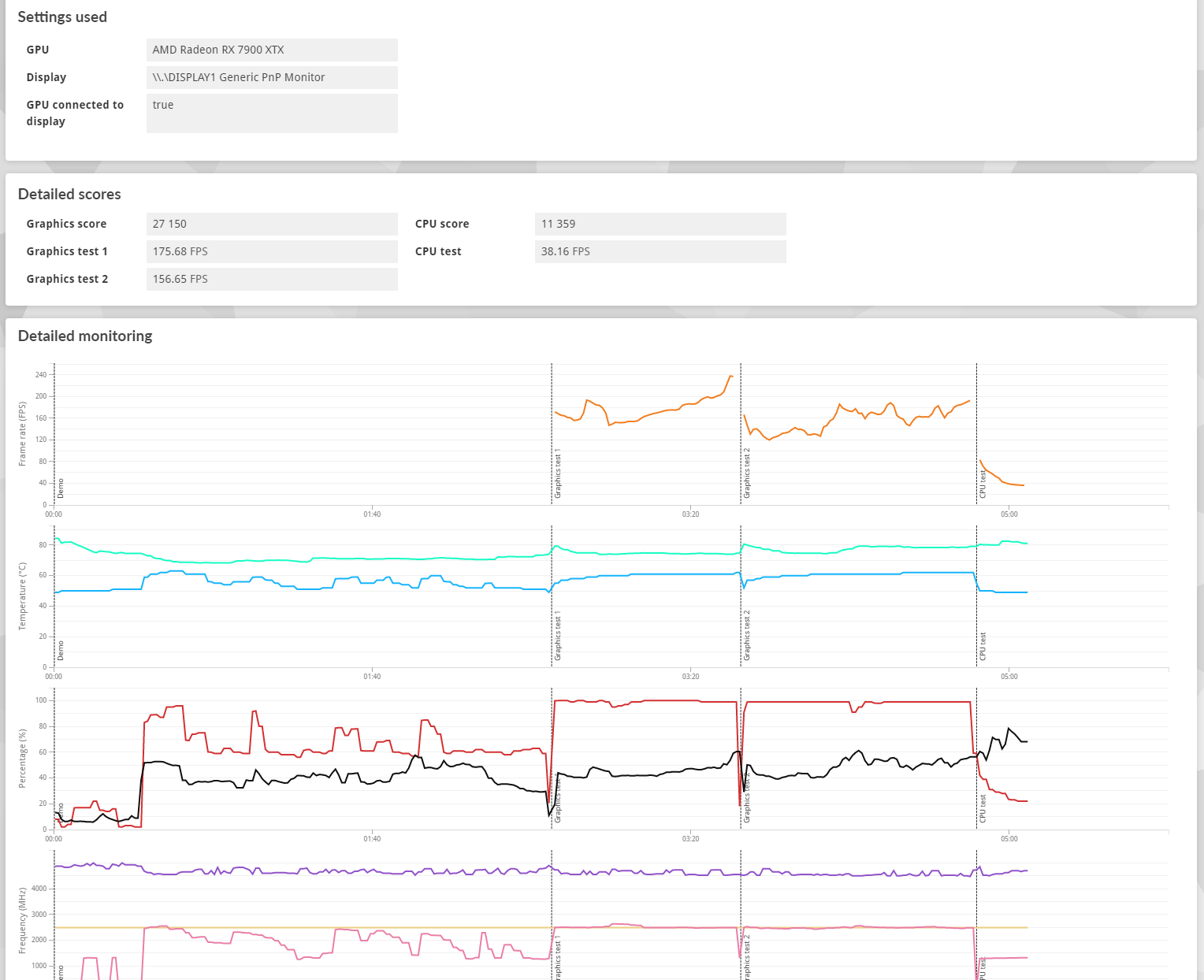Click the Detailed scores heading
The height and width of the screenshot is (980, 1204).
click(x=69, y=195)
